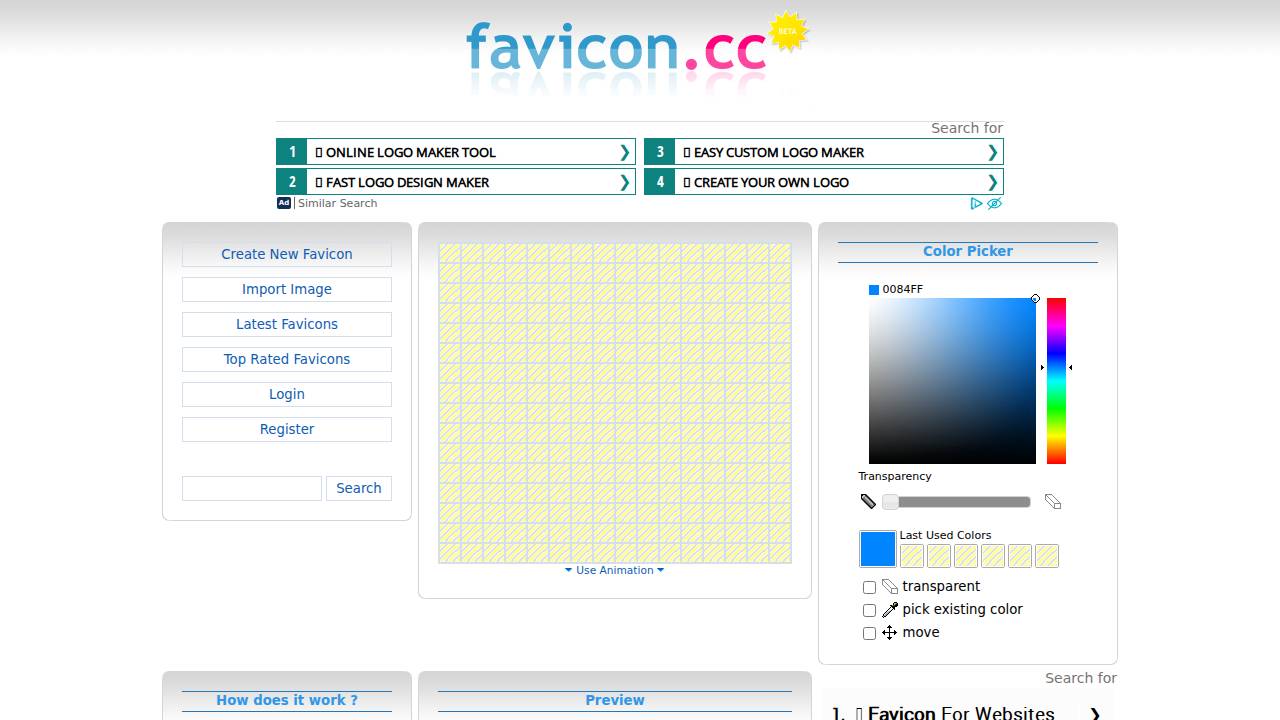Click the Search button
The width and height of the screenshot is (1280, 720).
point(358,488)
